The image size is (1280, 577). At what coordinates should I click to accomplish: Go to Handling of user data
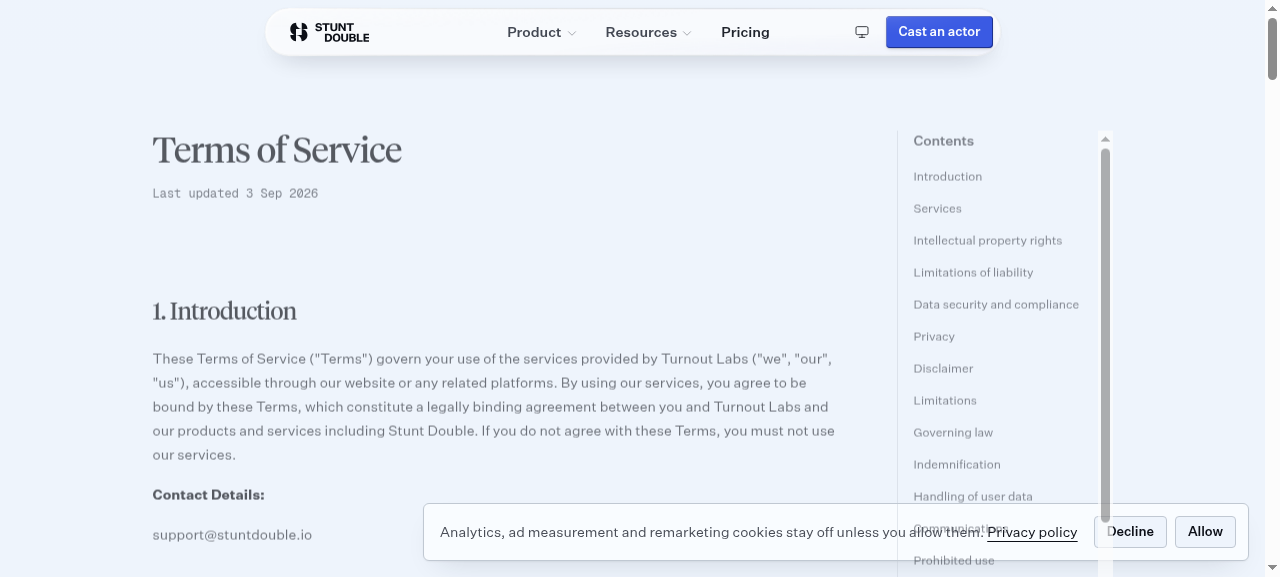coord(973,497)
